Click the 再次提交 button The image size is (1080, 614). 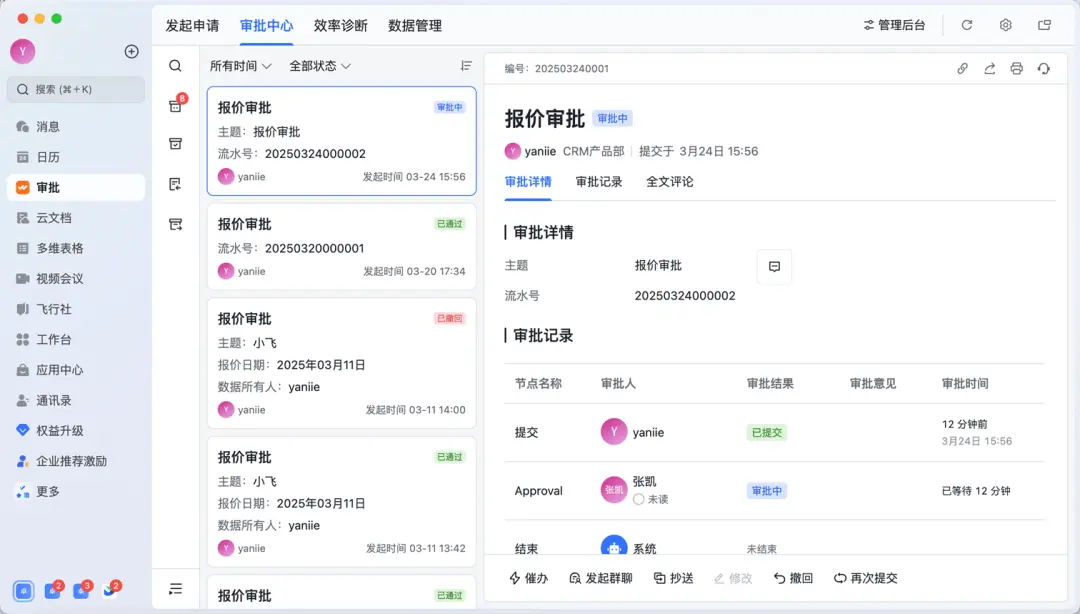865,578
